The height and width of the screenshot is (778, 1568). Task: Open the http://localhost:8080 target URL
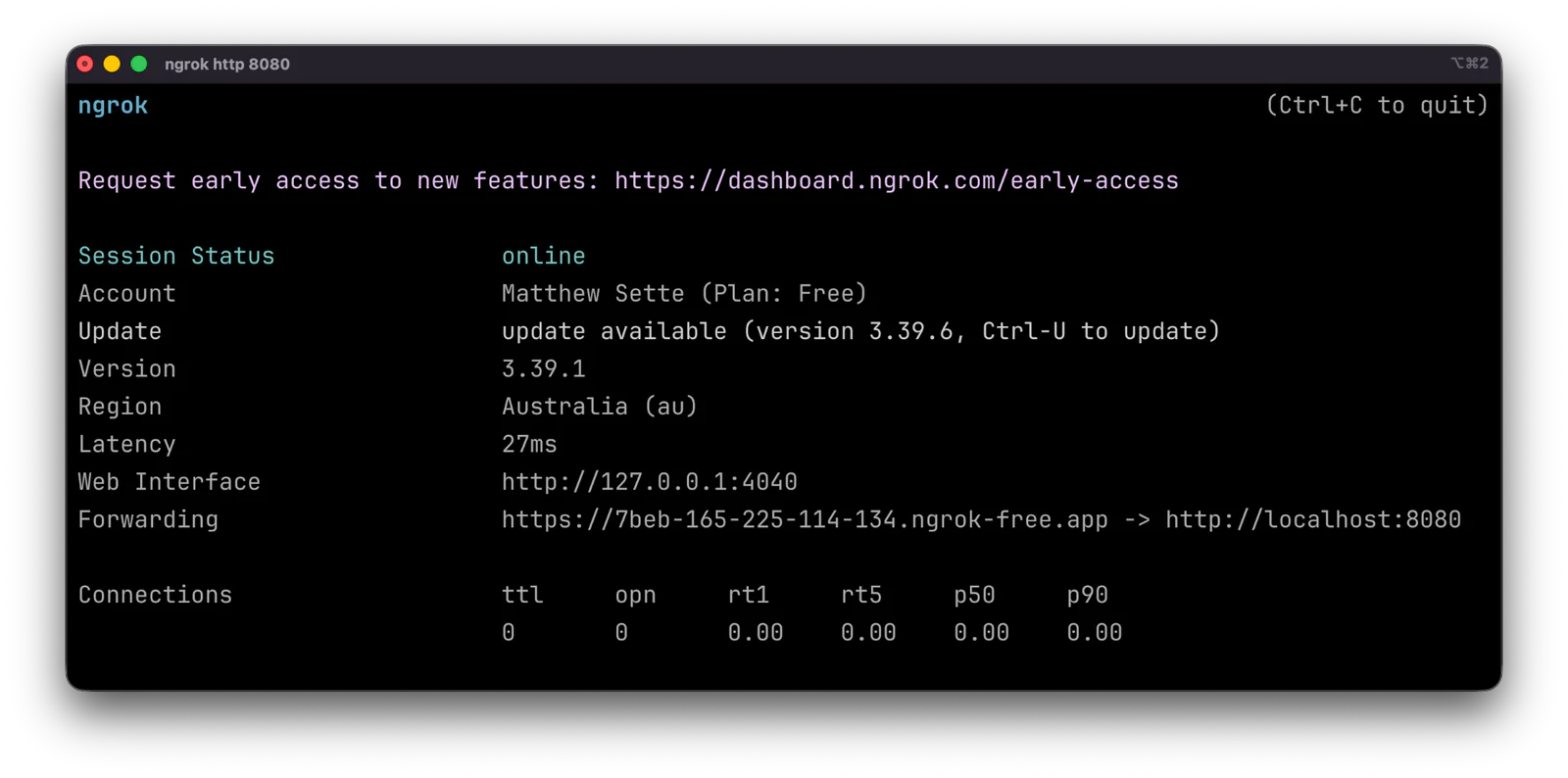(x=1313, y=520)
